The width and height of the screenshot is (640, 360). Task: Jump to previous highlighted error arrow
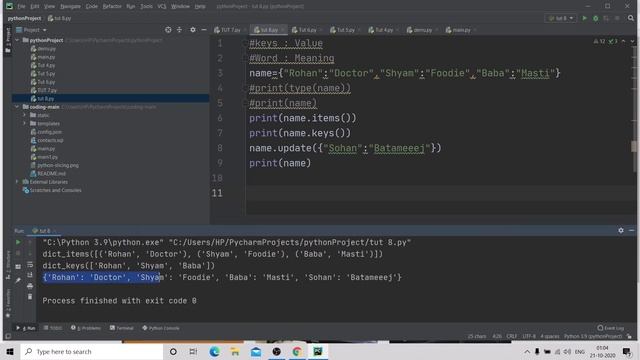pos(623,41)
